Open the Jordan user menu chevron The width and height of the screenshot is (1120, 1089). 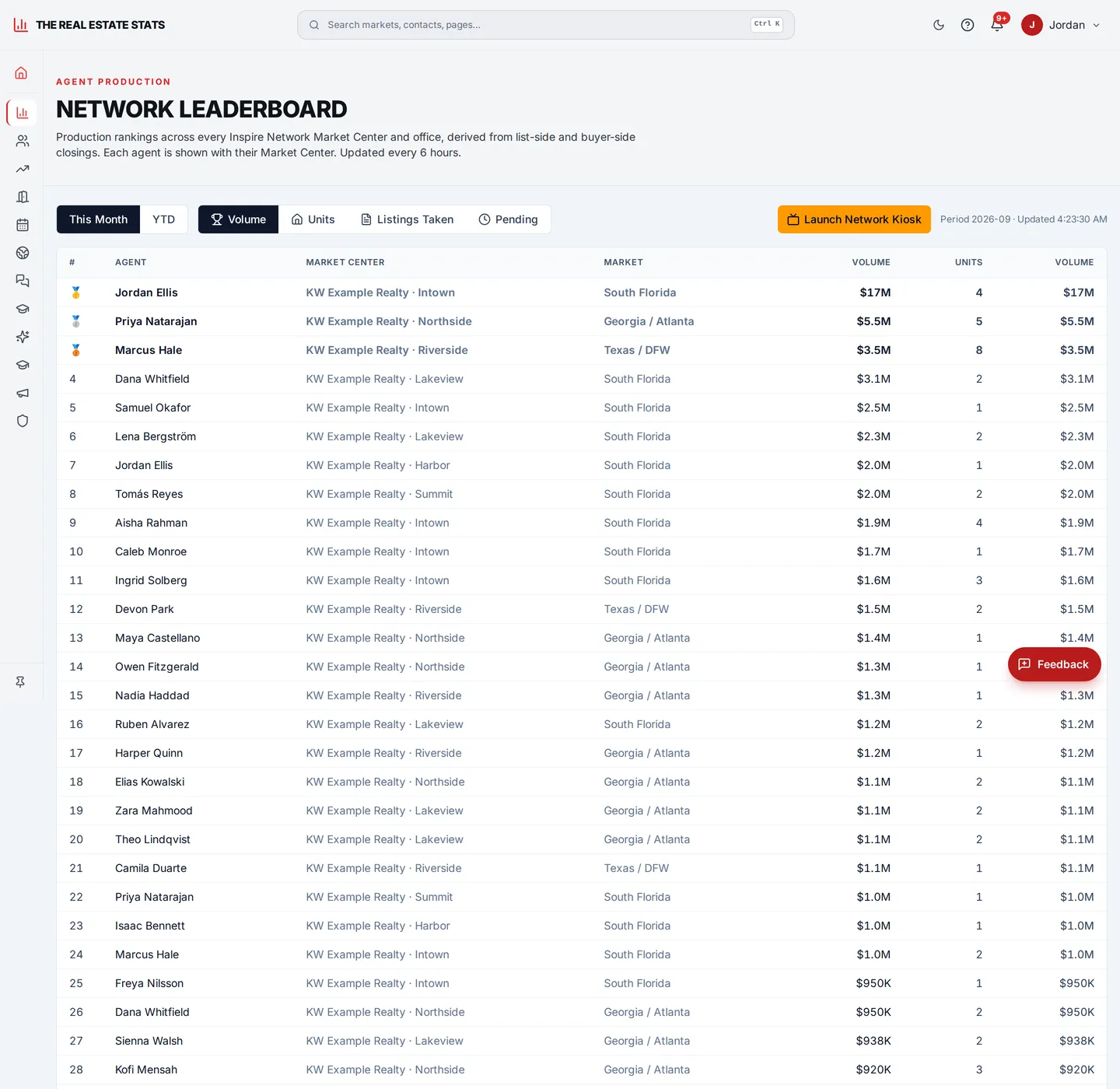pos(1096,26)
